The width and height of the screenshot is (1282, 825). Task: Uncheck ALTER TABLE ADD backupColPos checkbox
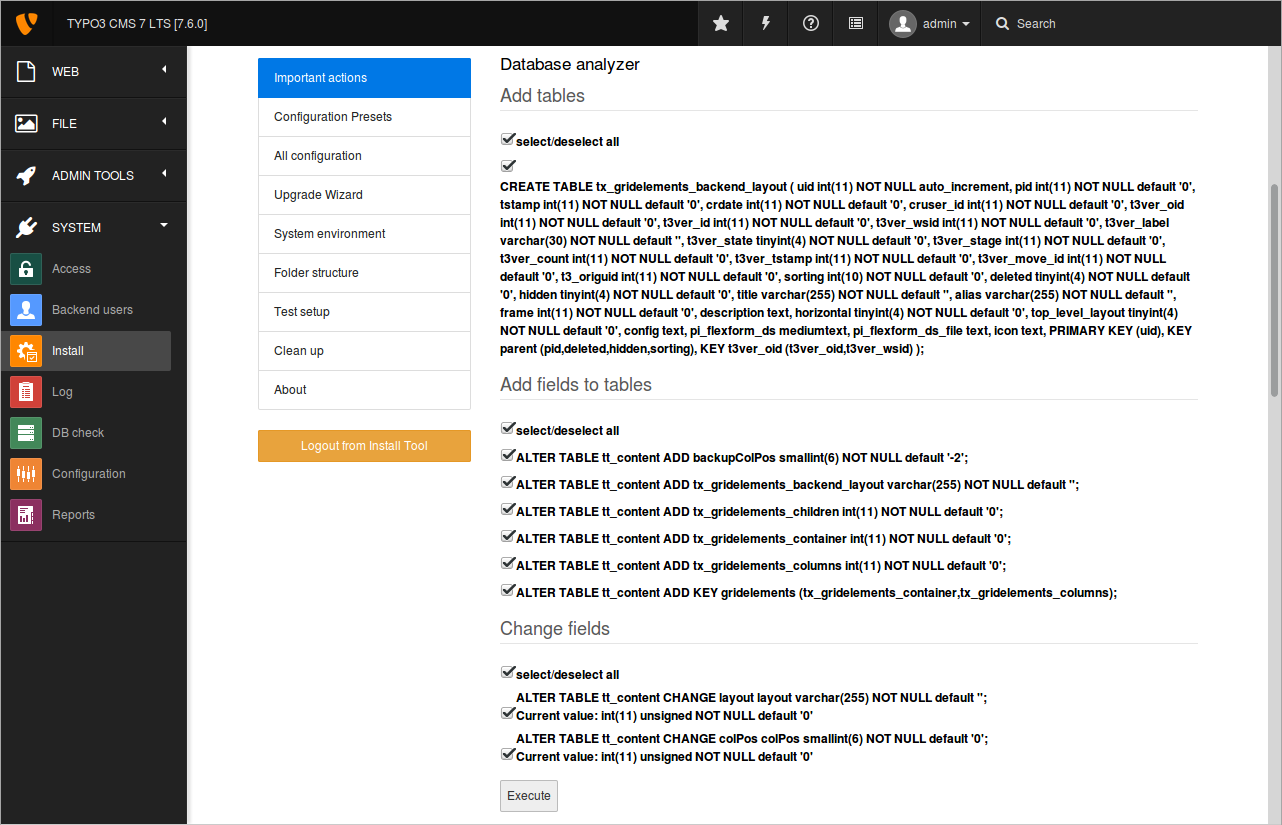pos(508,456)
